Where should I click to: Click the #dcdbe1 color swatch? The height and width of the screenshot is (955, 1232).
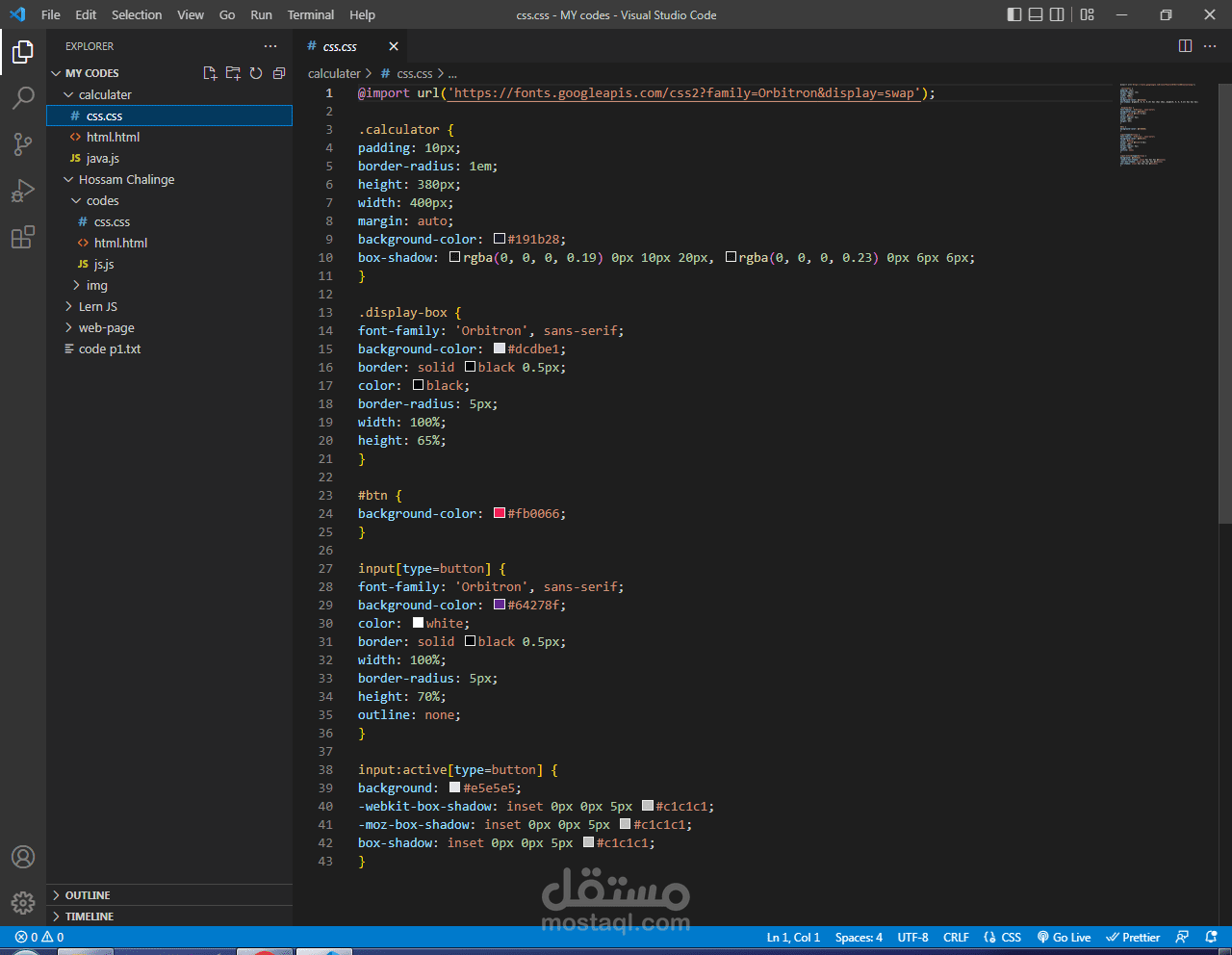(x=500, y=348)
